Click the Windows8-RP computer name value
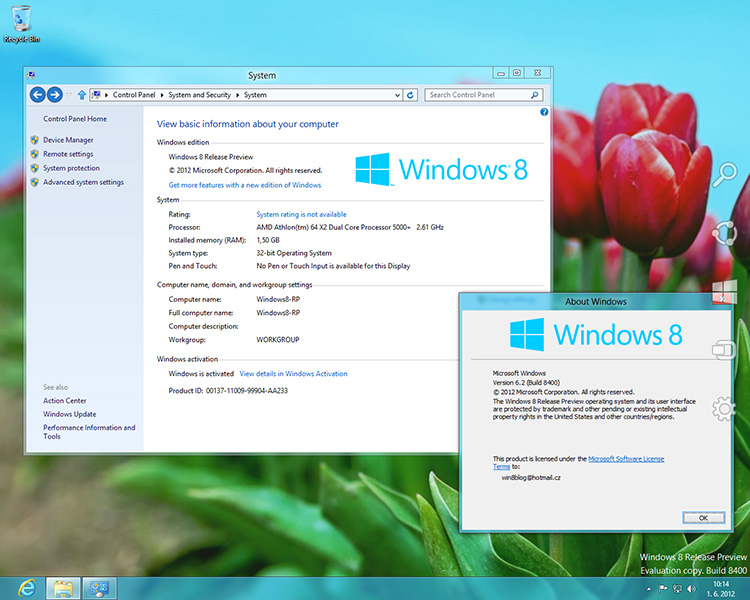The image size is (750, 600). [278, 299]
